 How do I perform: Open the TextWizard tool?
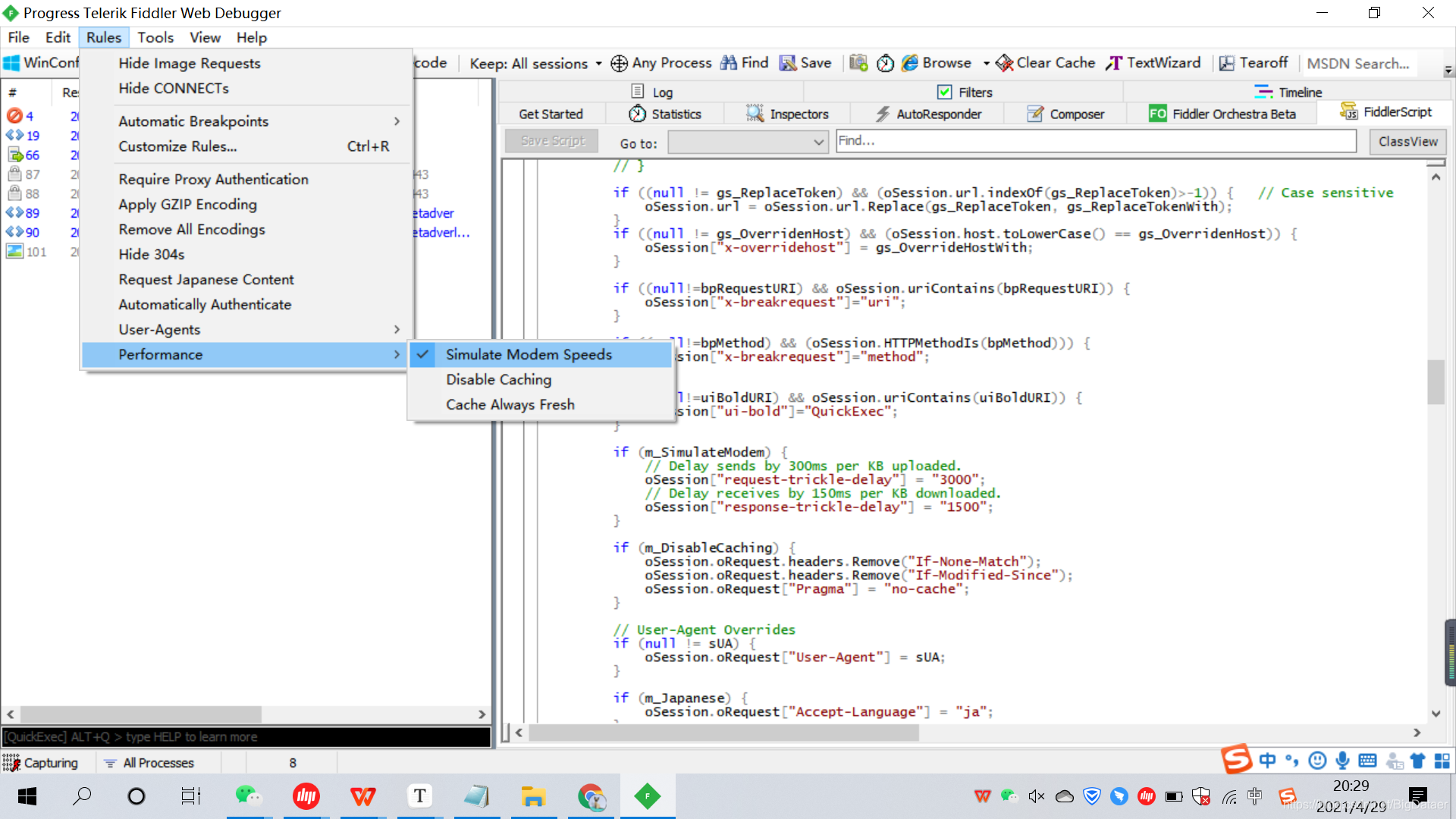coord(1153,63)
